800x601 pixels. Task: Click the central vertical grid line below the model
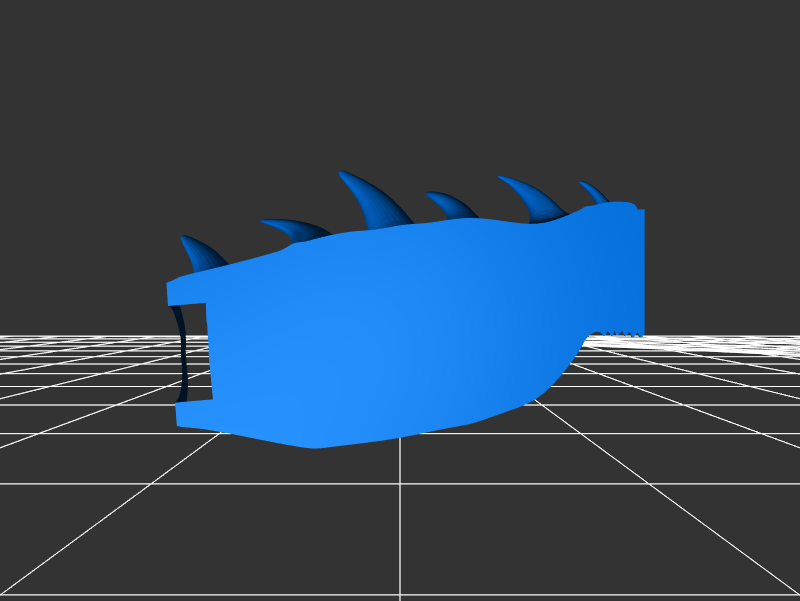pos(400,520)
